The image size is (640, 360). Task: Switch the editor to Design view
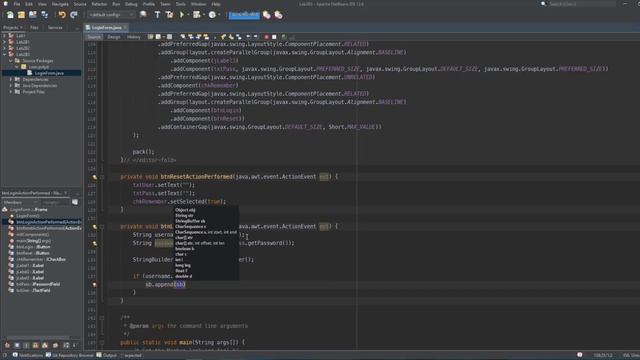pyautogui.click(x=114, y=37)
